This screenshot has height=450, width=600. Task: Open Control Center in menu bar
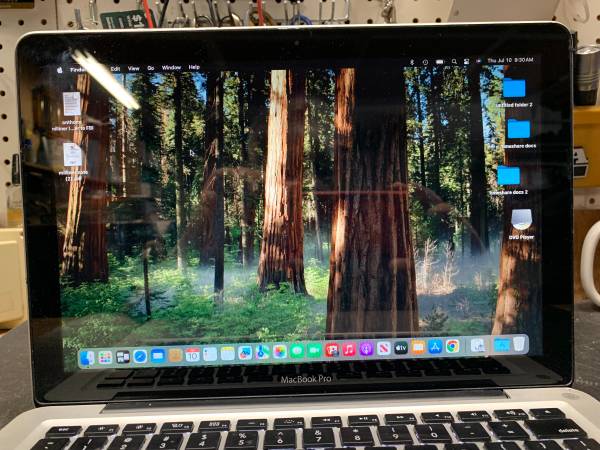pyautogui.click(x=466, y=61)
